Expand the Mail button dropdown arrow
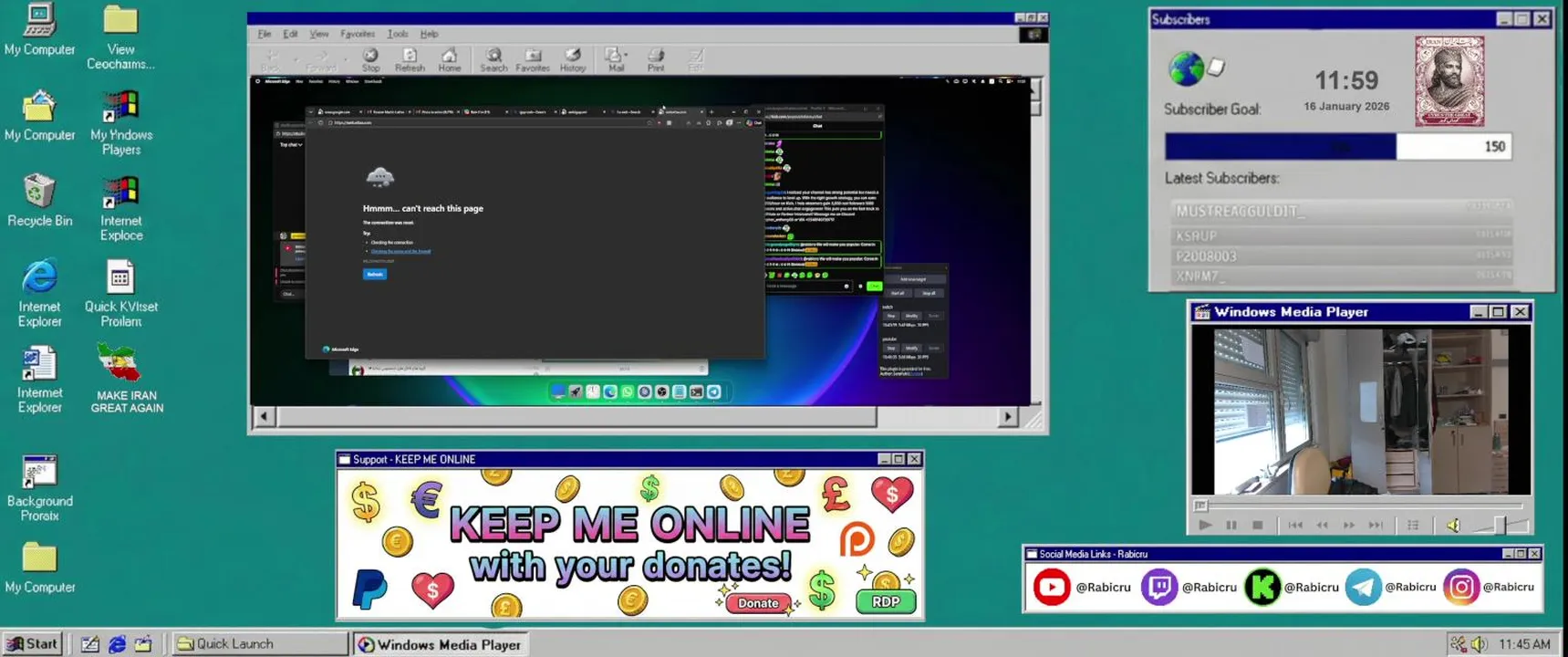The height and width of the screenshot is (657, 1568). pos(626,55)
